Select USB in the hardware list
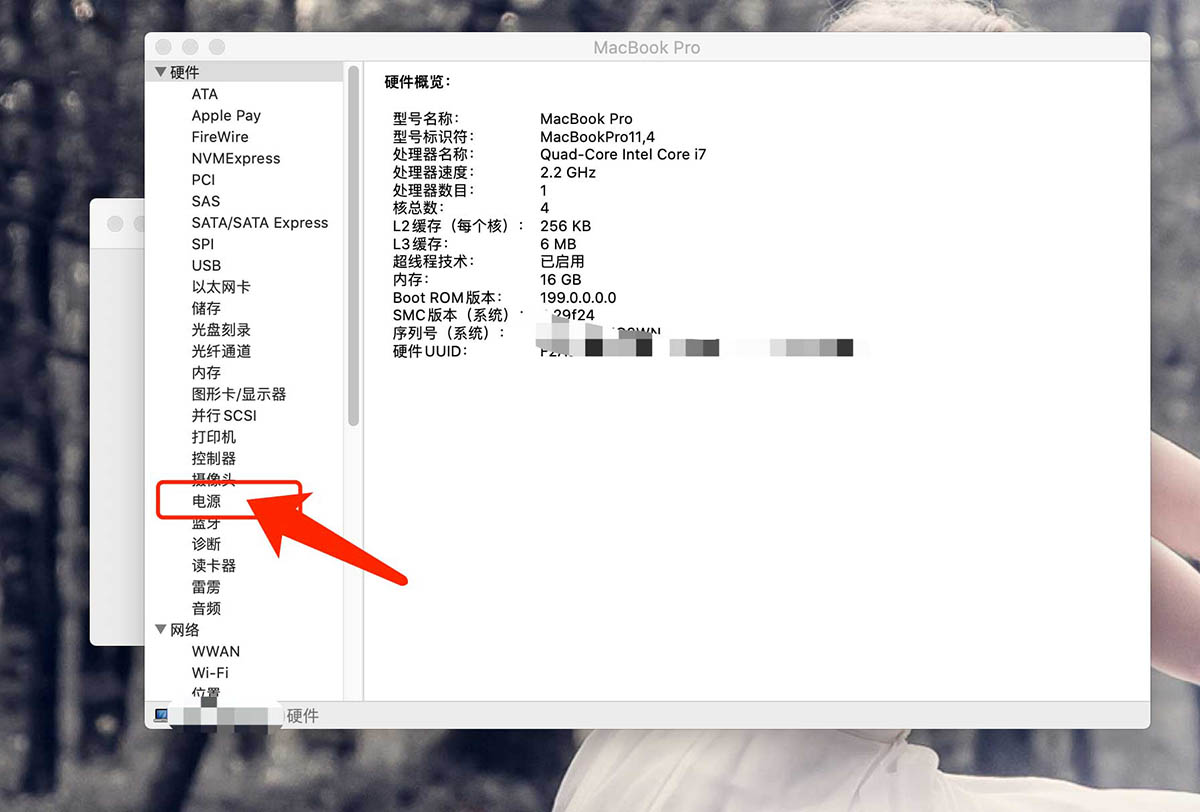The image size is (1200, 812). pos(206,265)
